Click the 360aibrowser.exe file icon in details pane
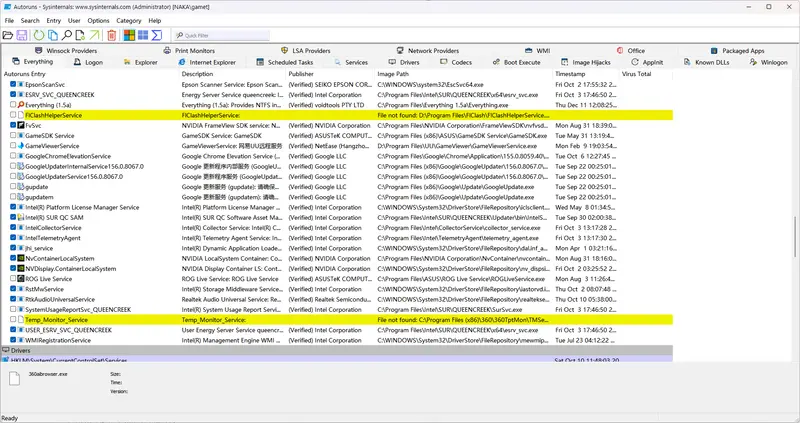The image size is (800, 423). (14, 378)
